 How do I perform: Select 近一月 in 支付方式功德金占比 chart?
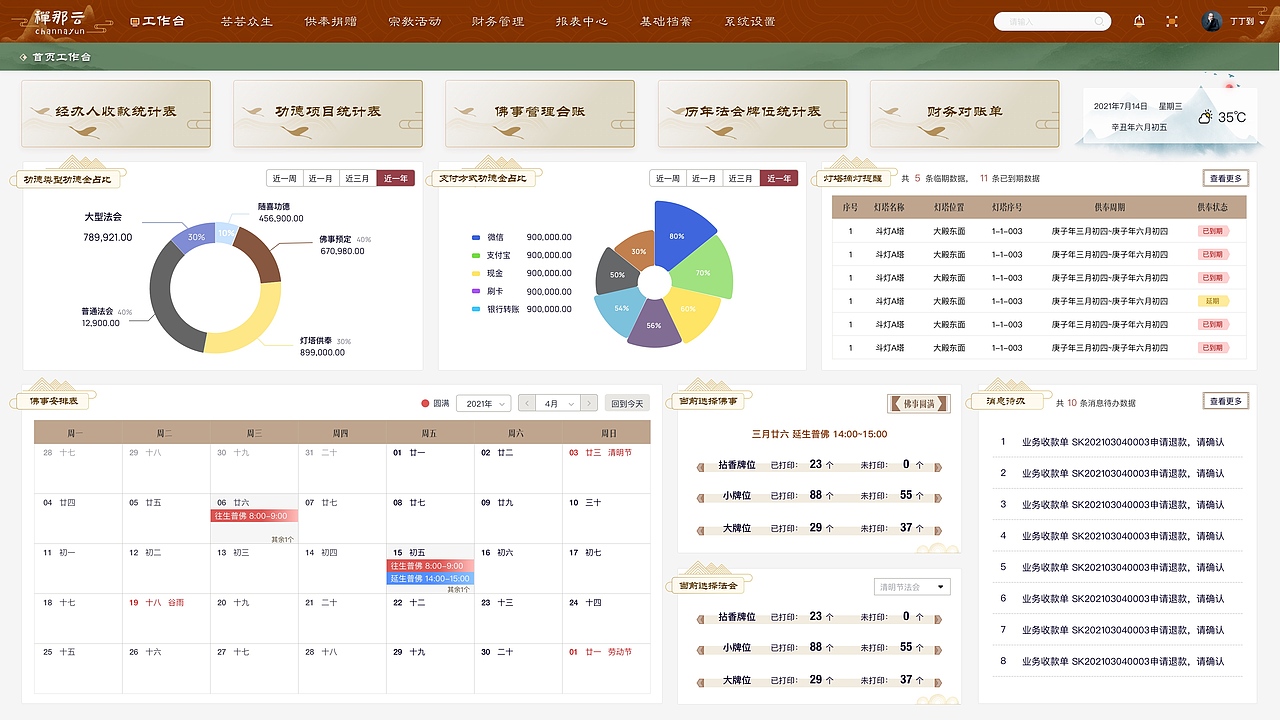705,178
